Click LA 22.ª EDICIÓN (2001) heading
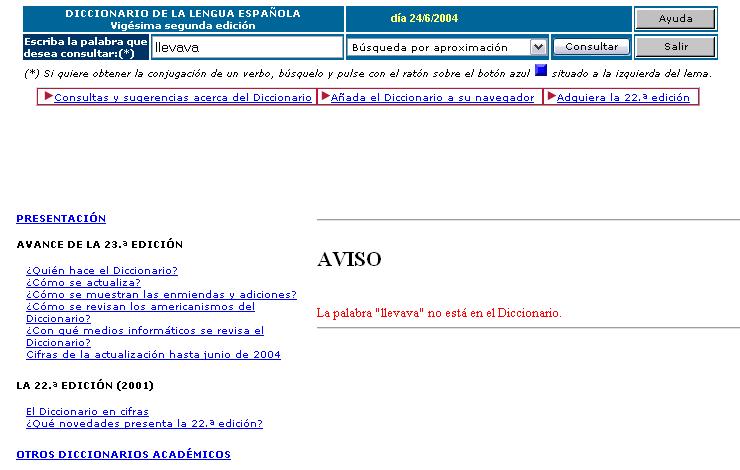 point(85,386)
